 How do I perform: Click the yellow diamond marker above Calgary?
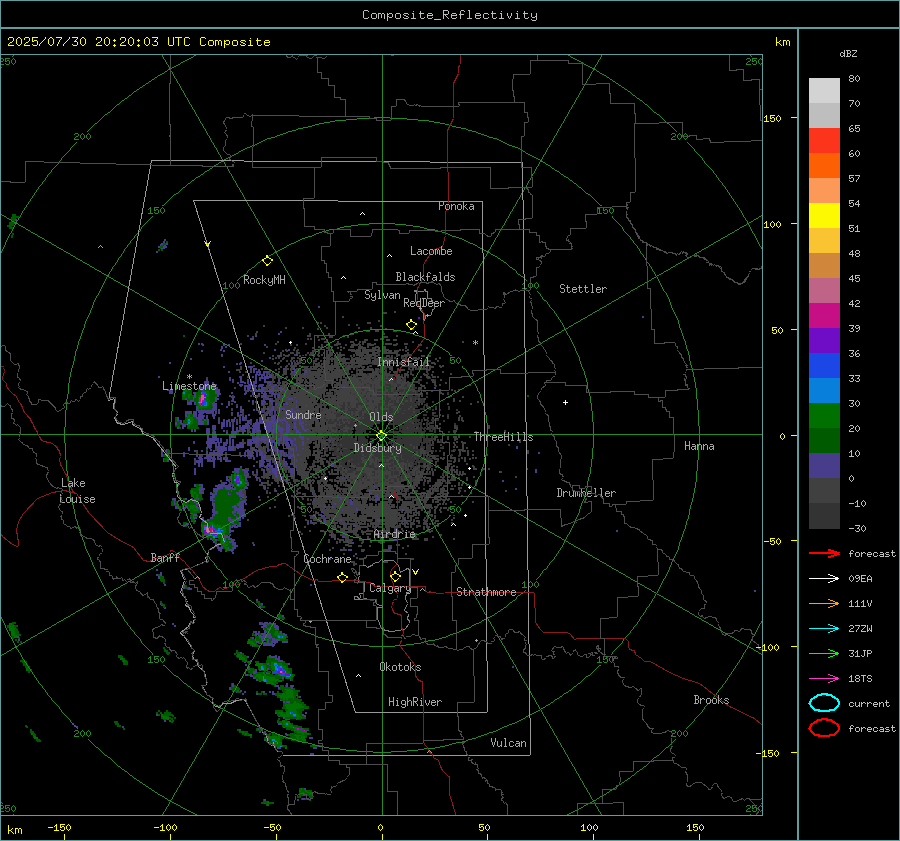pyautogui.click(x=395, y=576)
